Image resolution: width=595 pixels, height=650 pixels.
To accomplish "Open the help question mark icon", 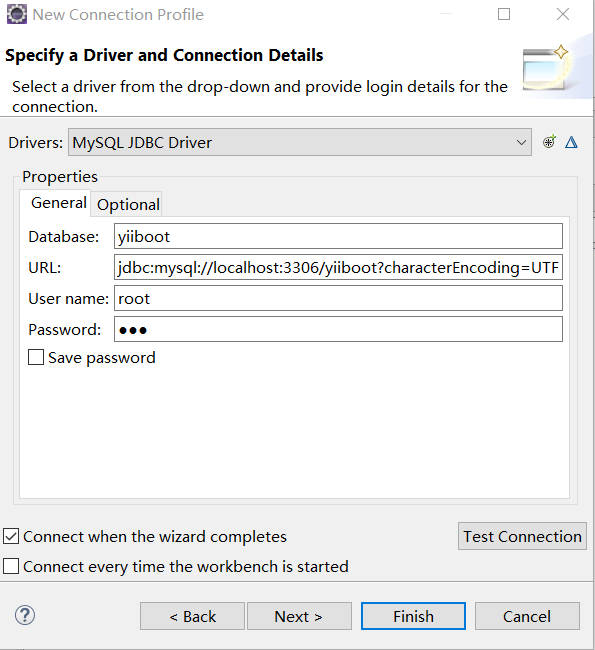I will [x=25, y=615].
